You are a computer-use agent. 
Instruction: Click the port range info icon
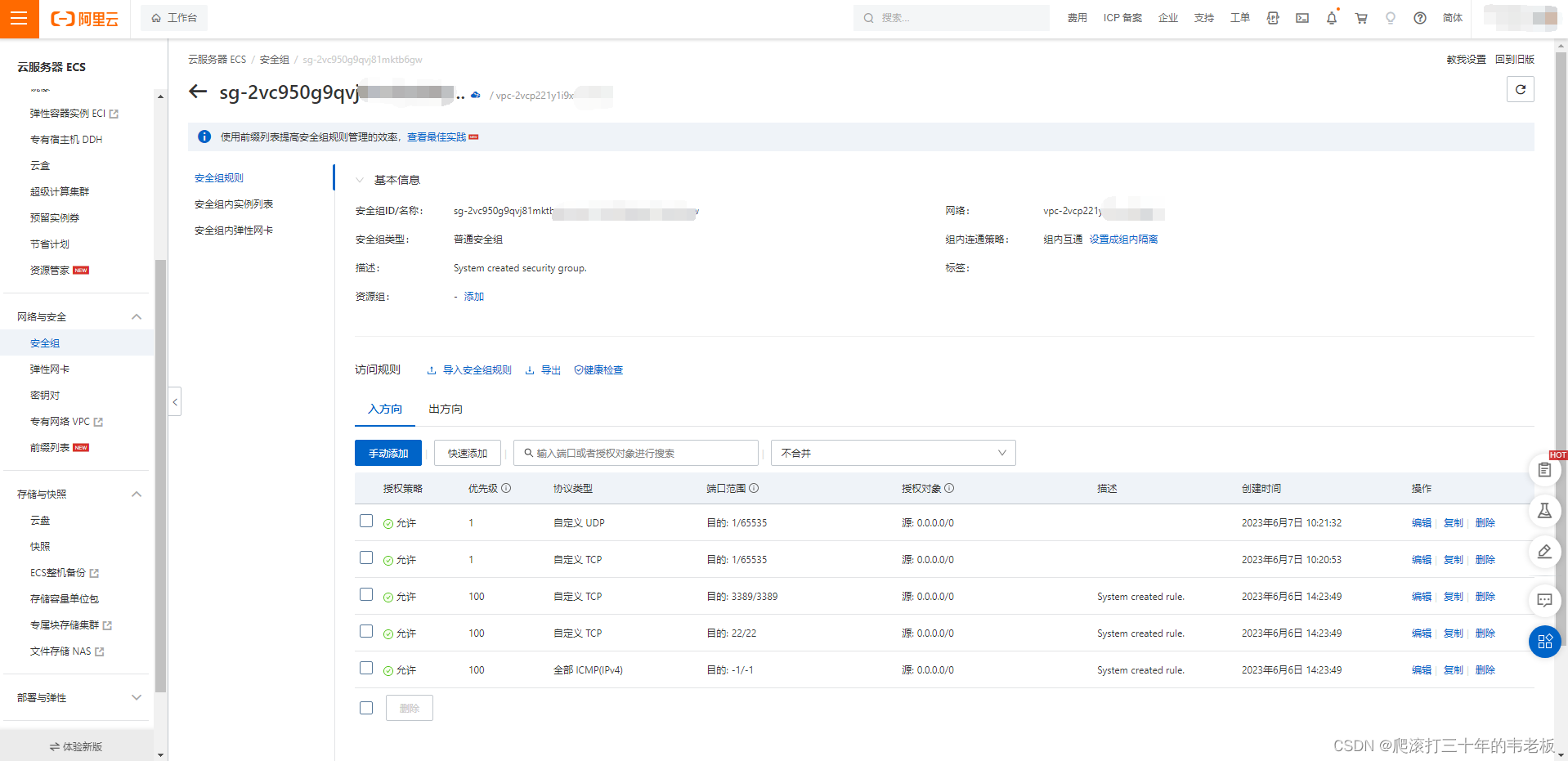754,488
